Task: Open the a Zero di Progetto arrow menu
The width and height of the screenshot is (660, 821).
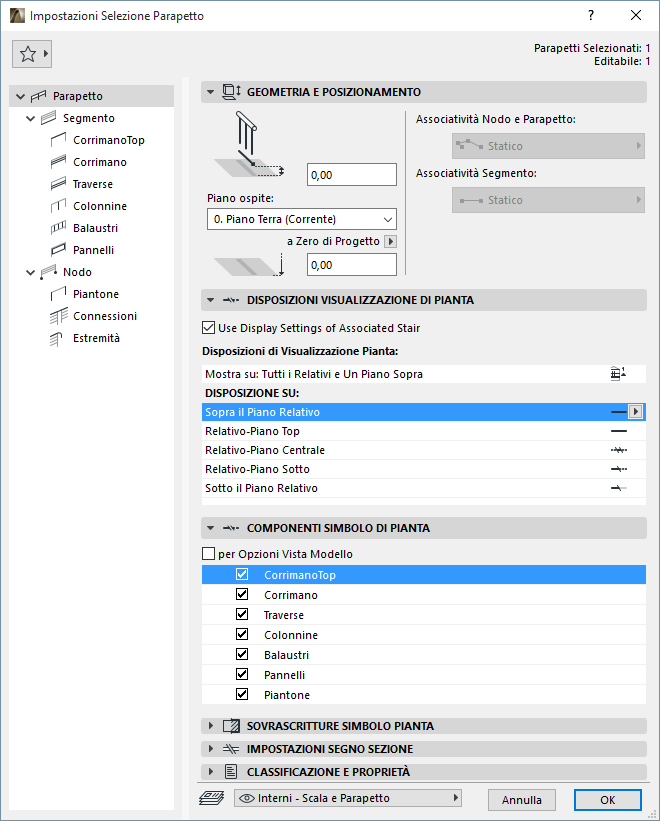Action: pos(390,241)
